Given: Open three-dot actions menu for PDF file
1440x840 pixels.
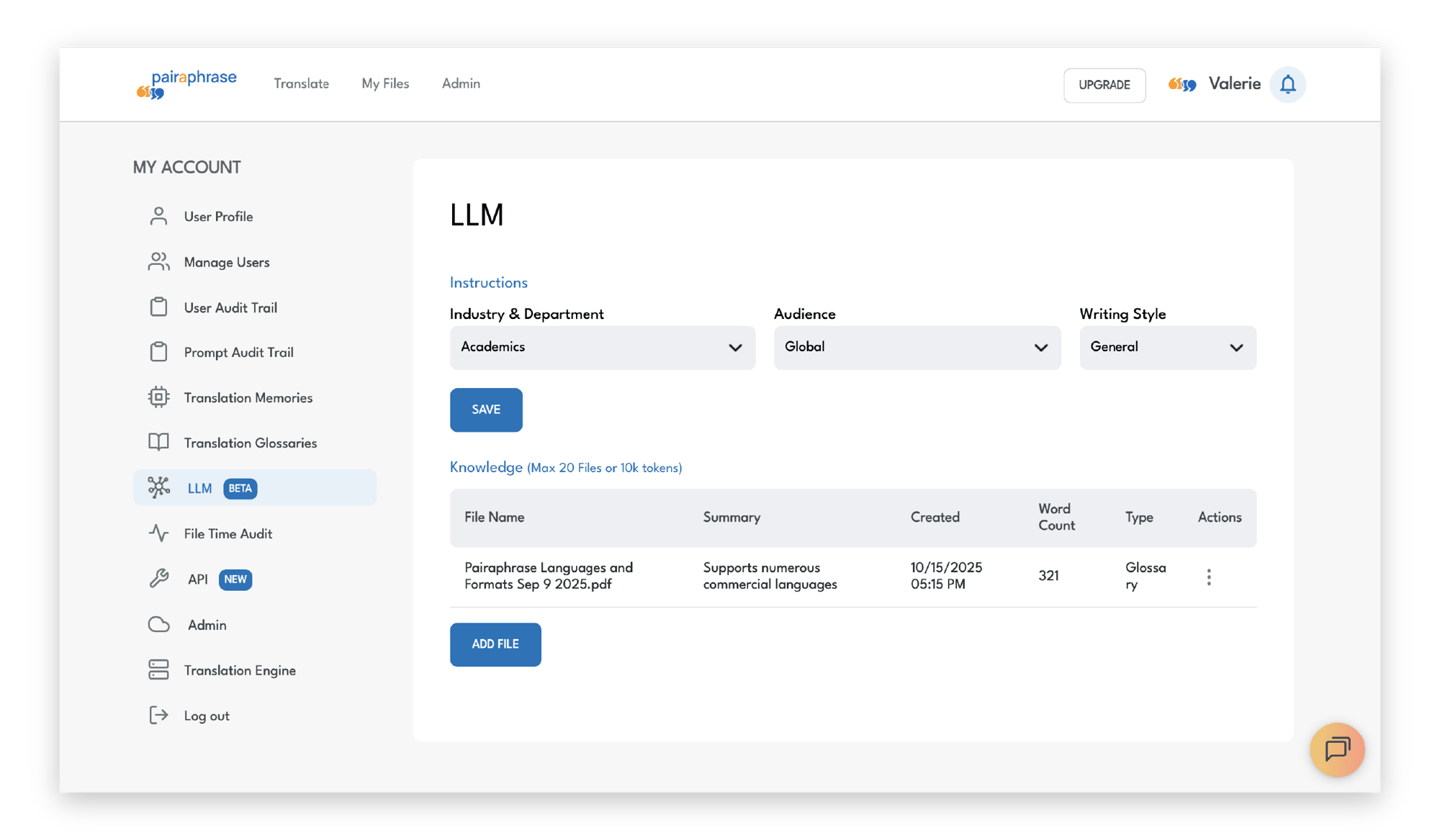Looking at the screenshot, I should (1209, 577).
